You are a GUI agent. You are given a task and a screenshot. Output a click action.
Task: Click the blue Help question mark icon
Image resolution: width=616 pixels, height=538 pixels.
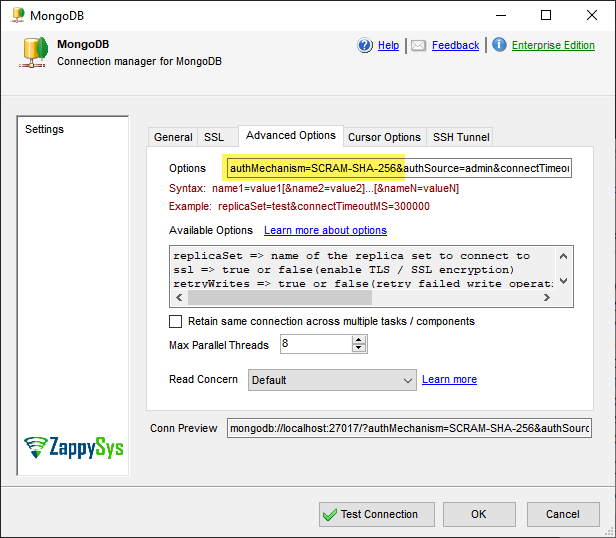click(x=365, y=45)
